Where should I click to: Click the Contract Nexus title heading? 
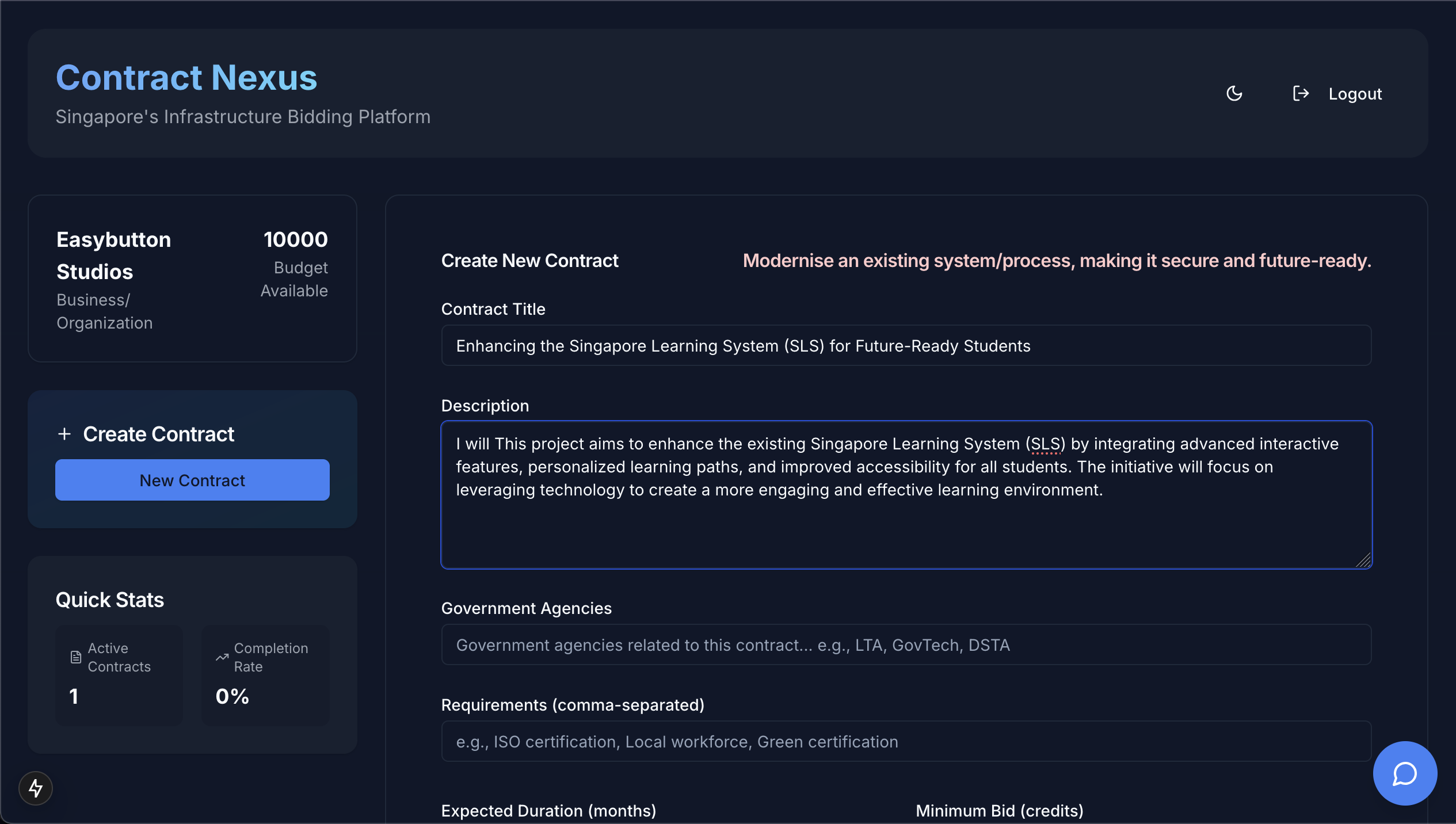point(186,78)
